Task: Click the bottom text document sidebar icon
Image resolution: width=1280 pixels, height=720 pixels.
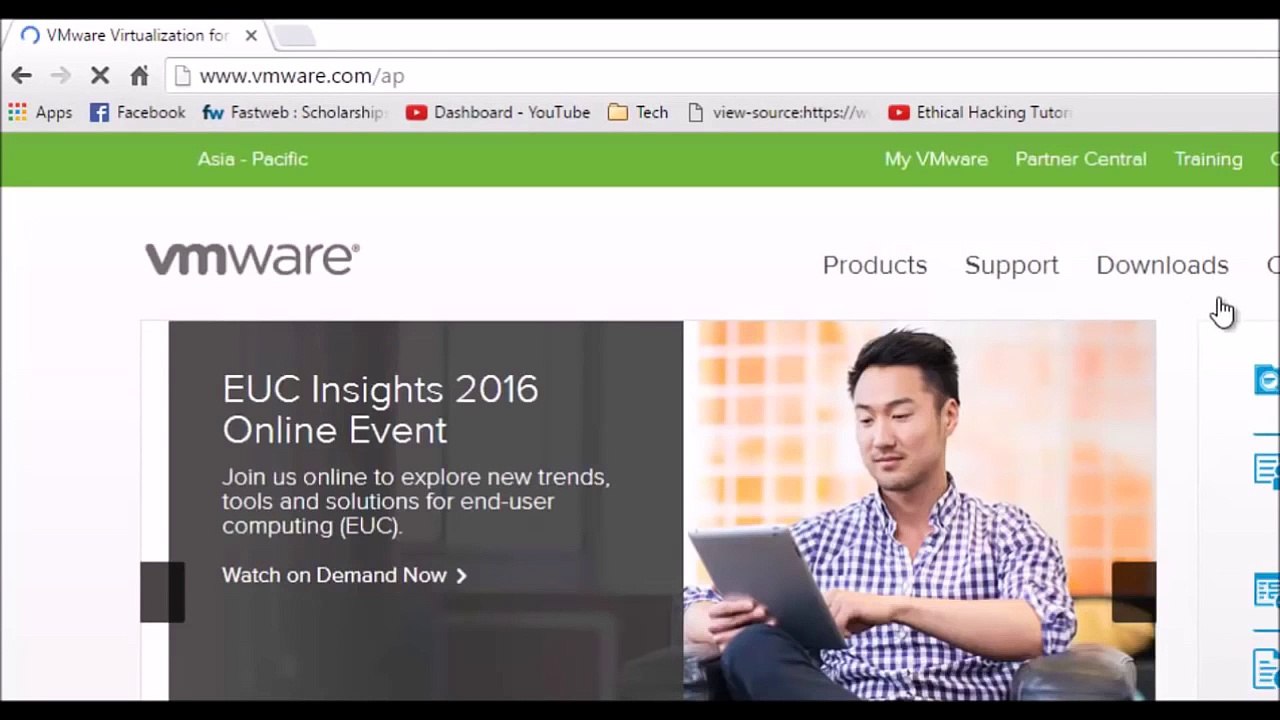Action: (x=1266, y=668)
